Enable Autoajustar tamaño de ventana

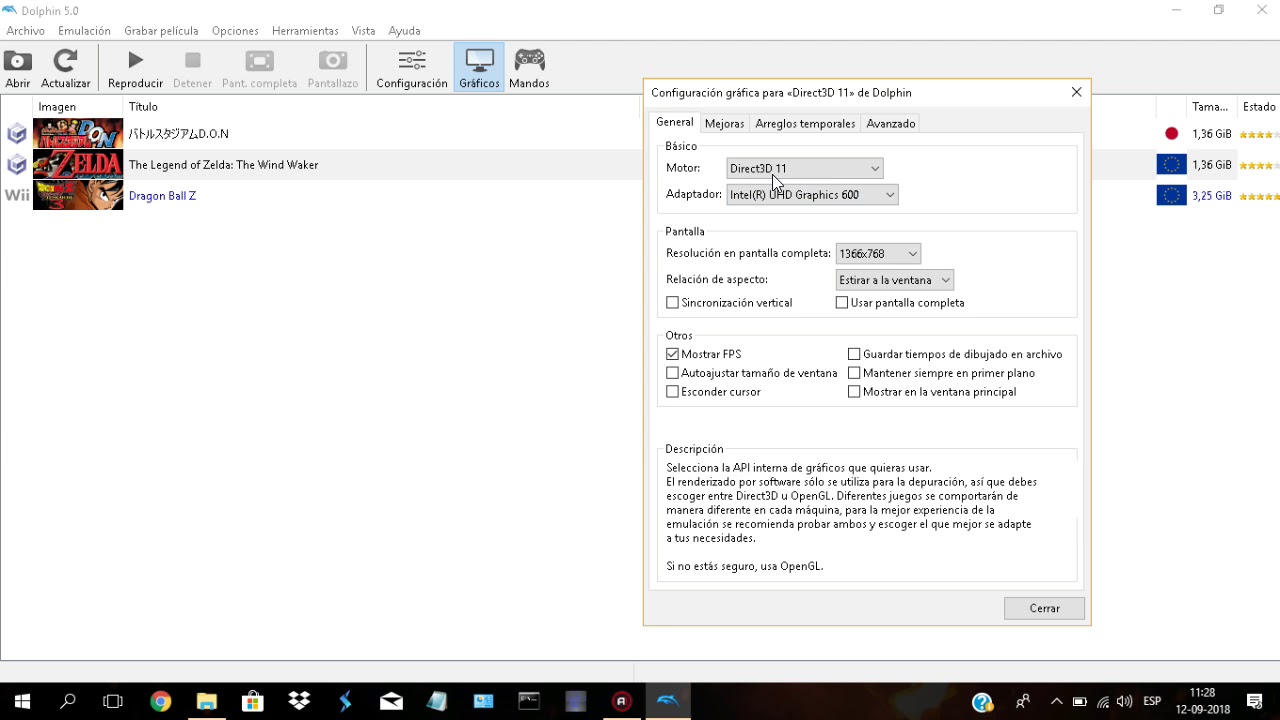click(x=672, y=373)
